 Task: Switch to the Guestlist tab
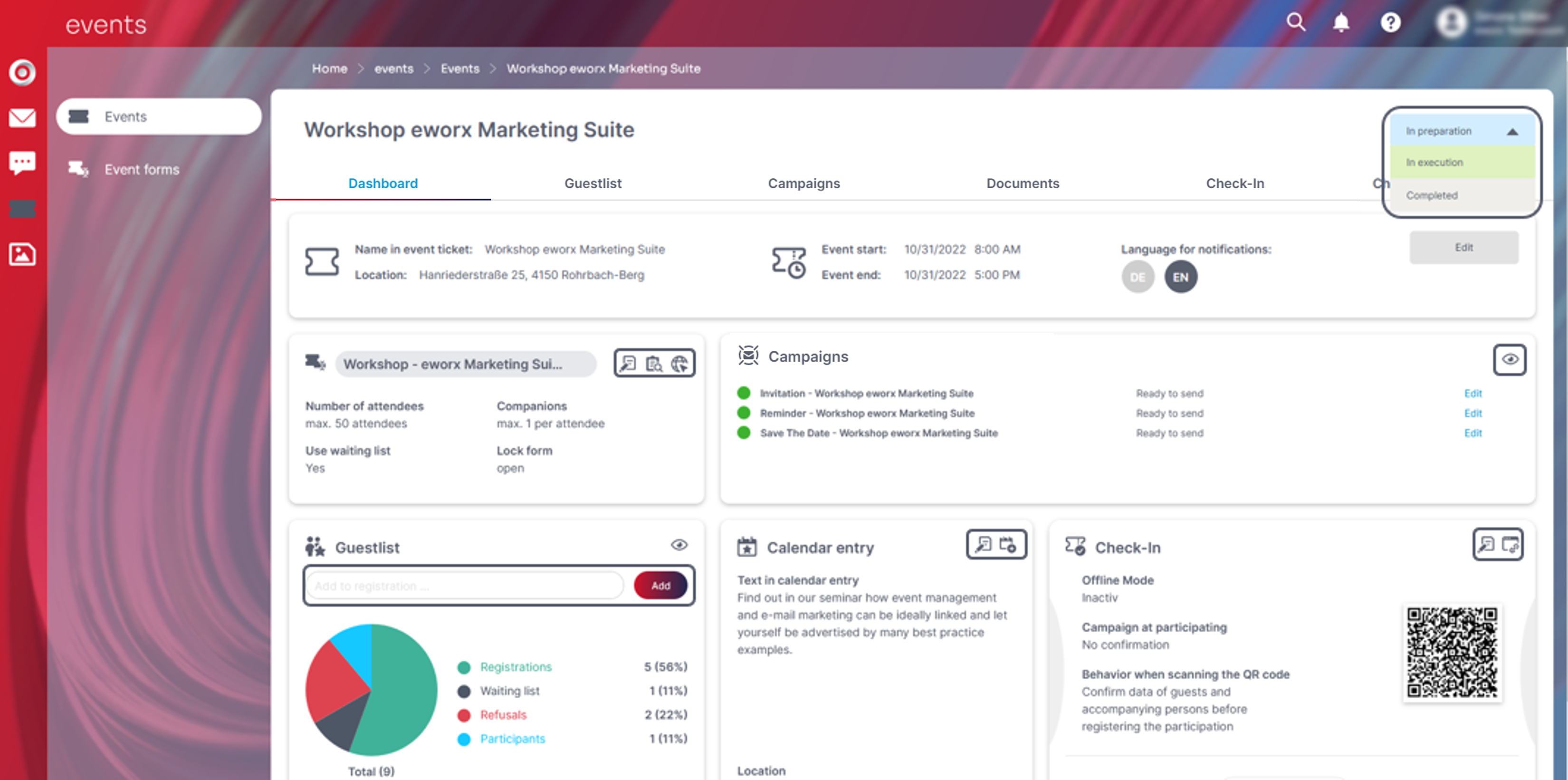pyautogui.click(x=593, y=183)
